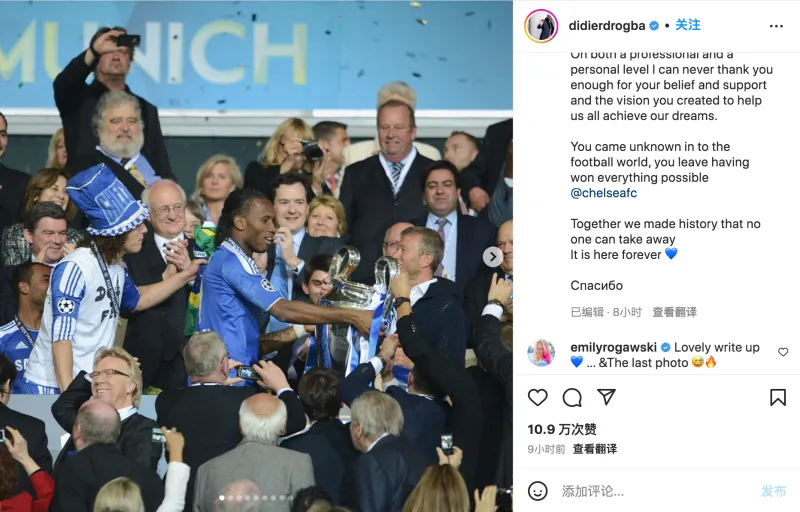Like the post with heart icon
The height and width of the screenshot is (512, 800).
(x=537, y=397)
